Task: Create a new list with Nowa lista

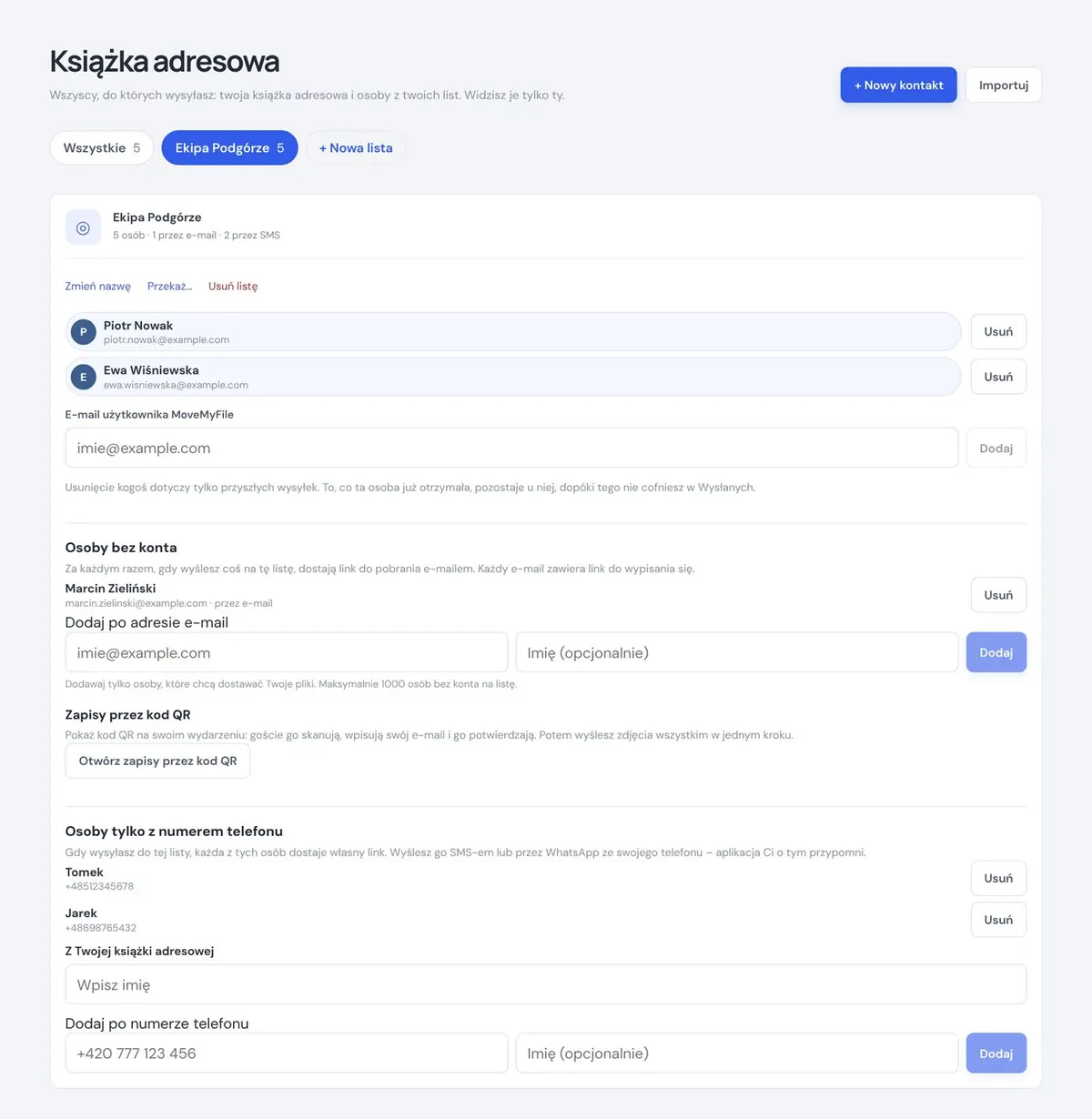Action: tap(356, 147)
